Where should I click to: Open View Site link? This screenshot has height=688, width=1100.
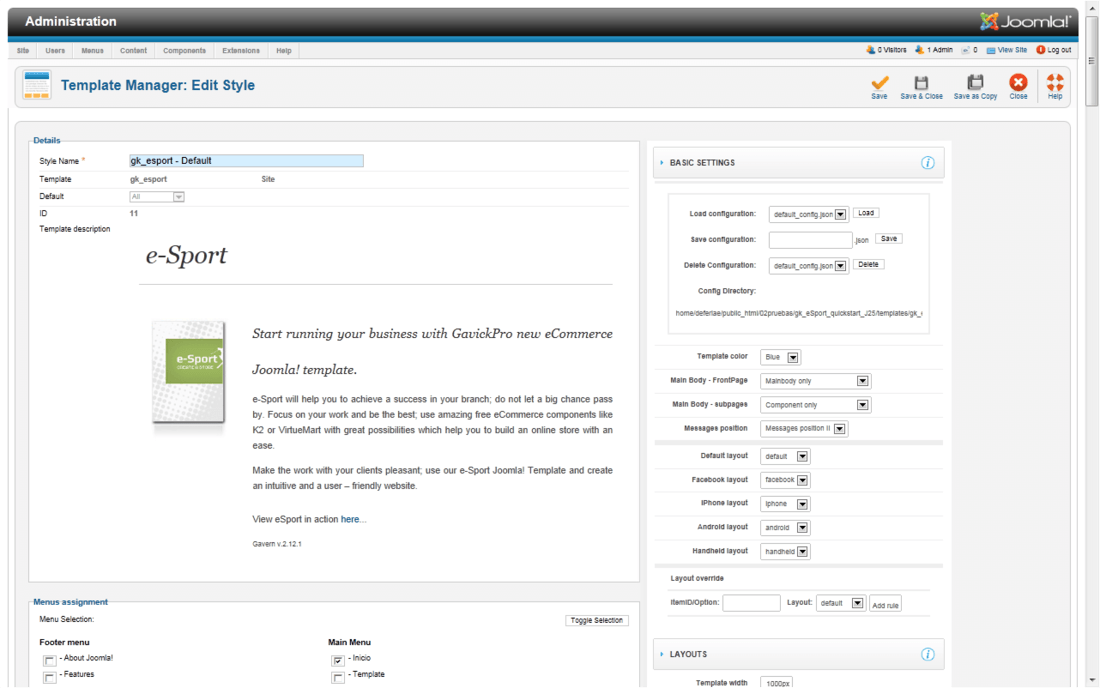[x=1007, y=50]
